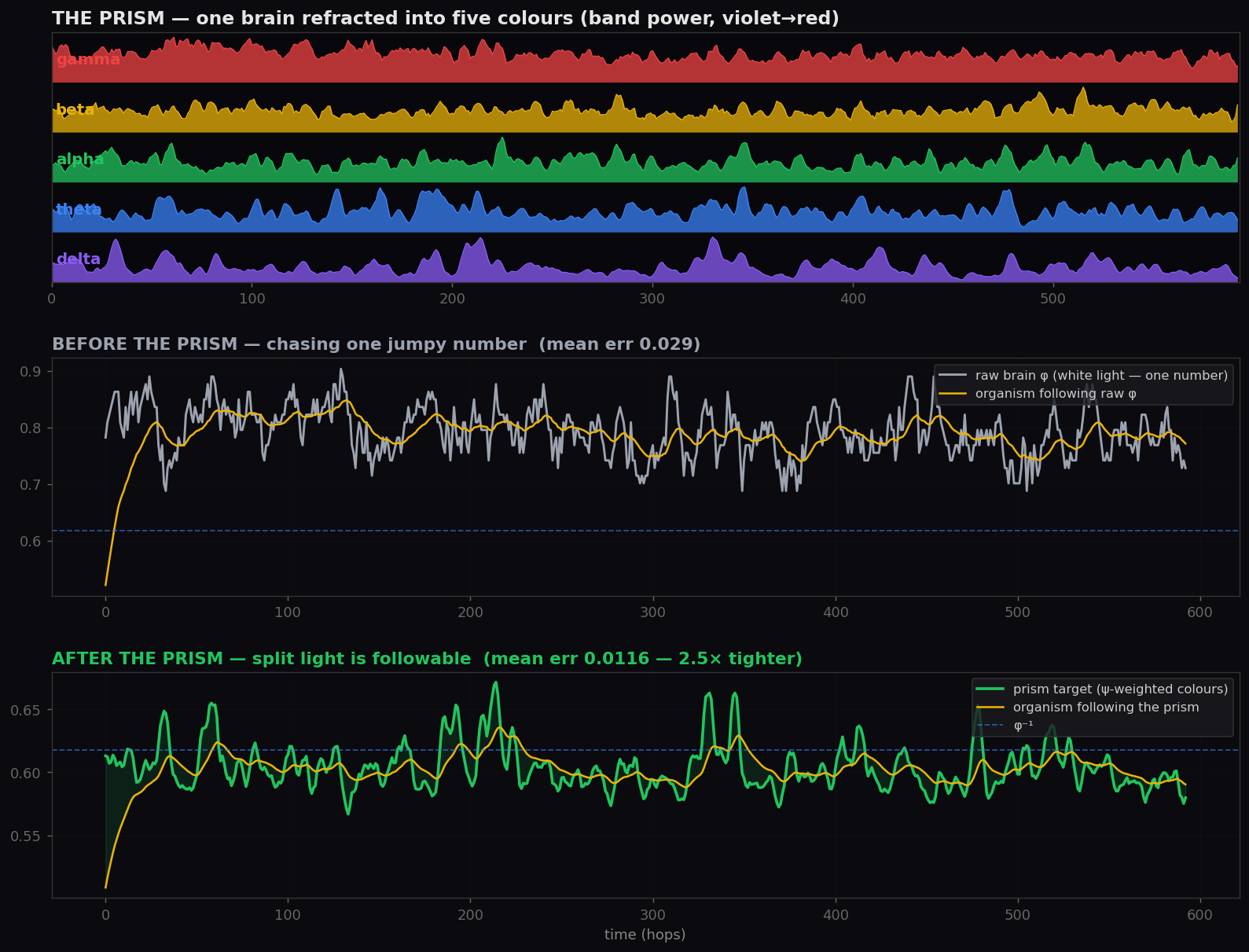Image resolution: width=1249 pixels, height=952 pixels.
Task: Click "200" tick under the band power chart
Action: 453,299
